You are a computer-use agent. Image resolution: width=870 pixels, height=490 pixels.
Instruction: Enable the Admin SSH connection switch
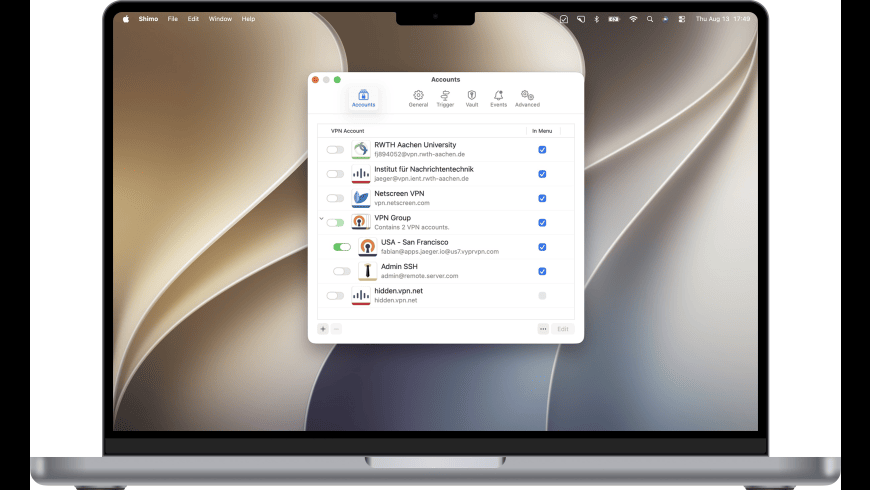point(342,271)
